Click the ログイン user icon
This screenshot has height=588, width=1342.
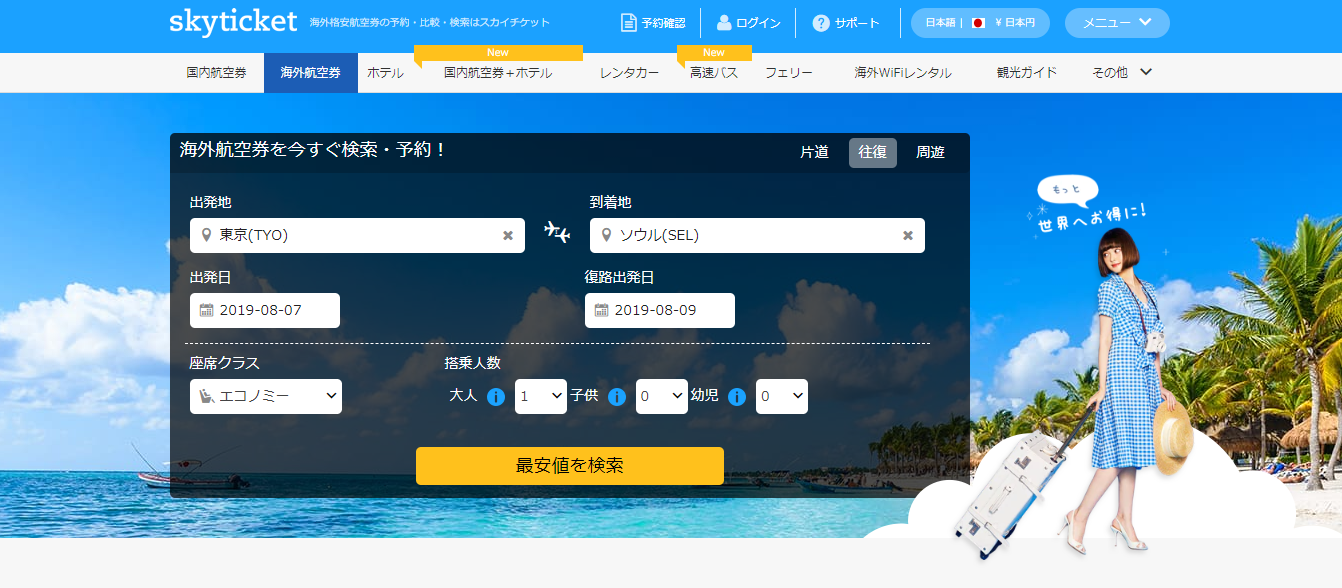click(724, 23)
